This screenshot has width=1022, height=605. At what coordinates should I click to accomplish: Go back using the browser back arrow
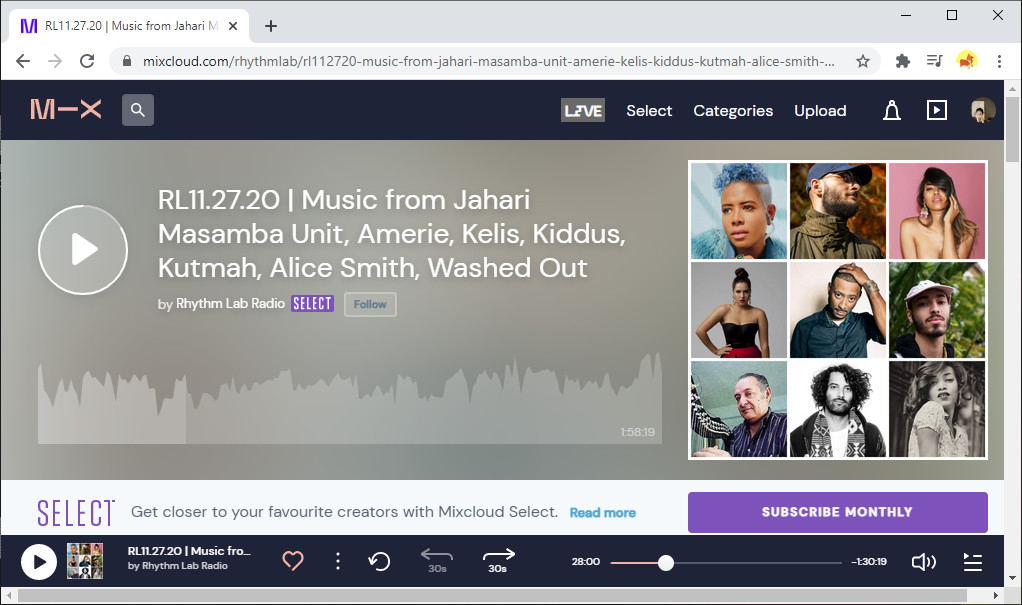(x=23, y=61)
